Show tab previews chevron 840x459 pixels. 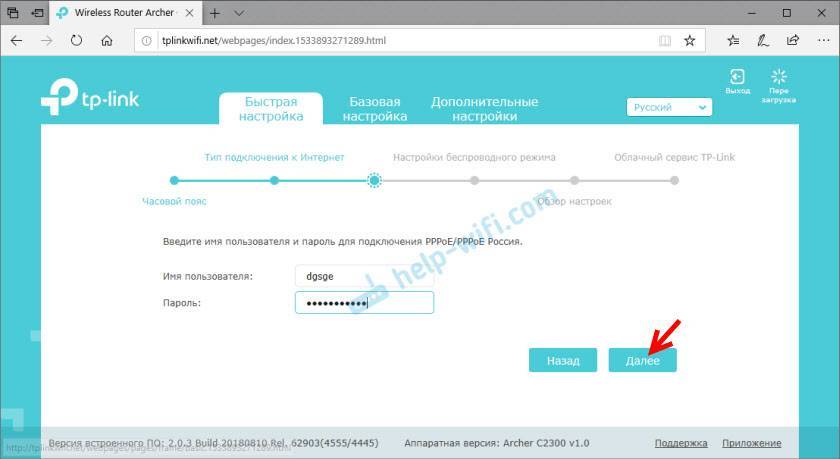coord(239,13)
